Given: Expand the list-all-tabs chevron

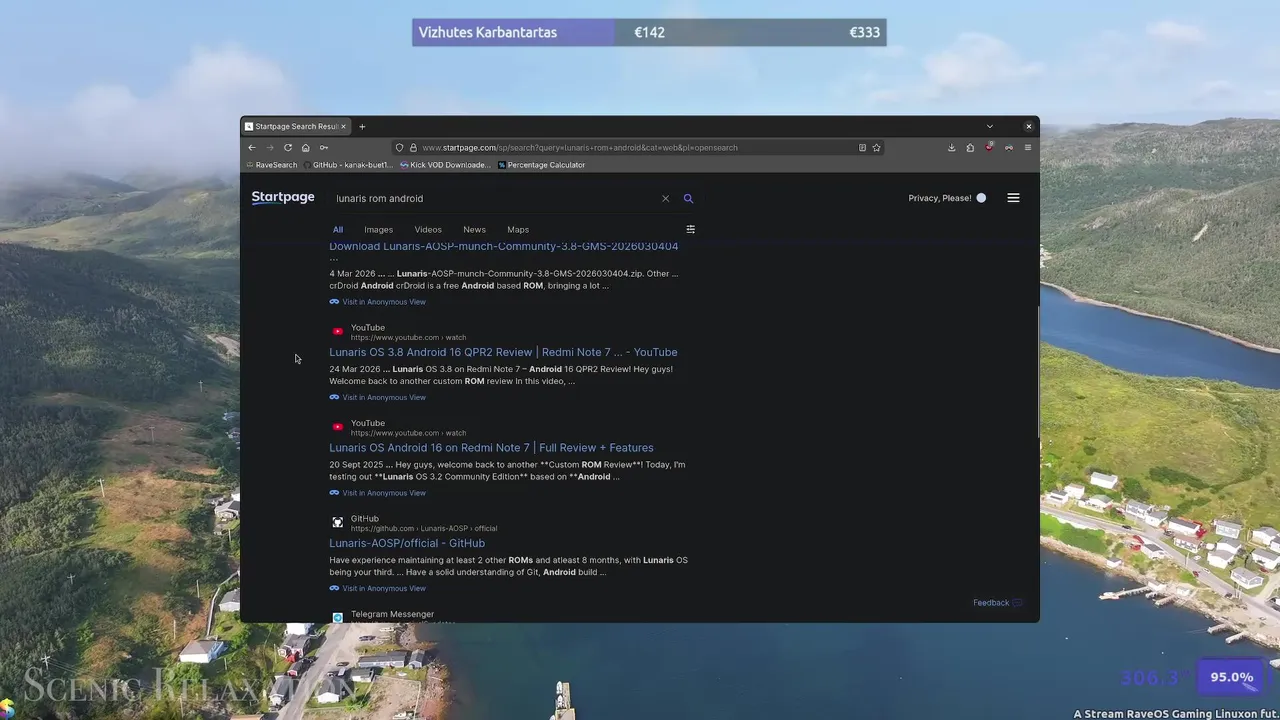Looking at the screenshot, I should click(989, 126).
